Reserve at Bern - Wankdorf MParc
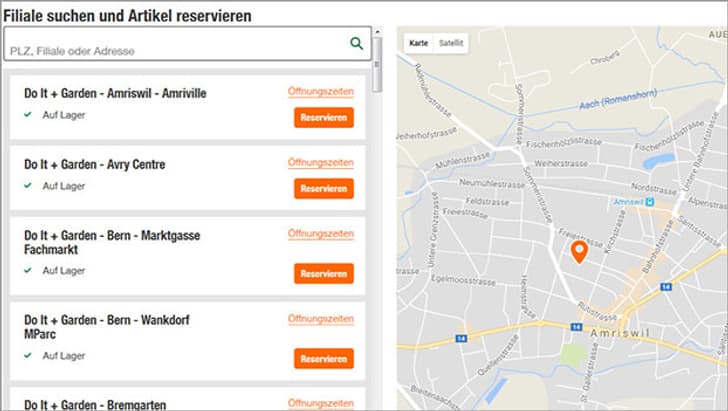The image size is (728, 411). click(x=324, y=359)
